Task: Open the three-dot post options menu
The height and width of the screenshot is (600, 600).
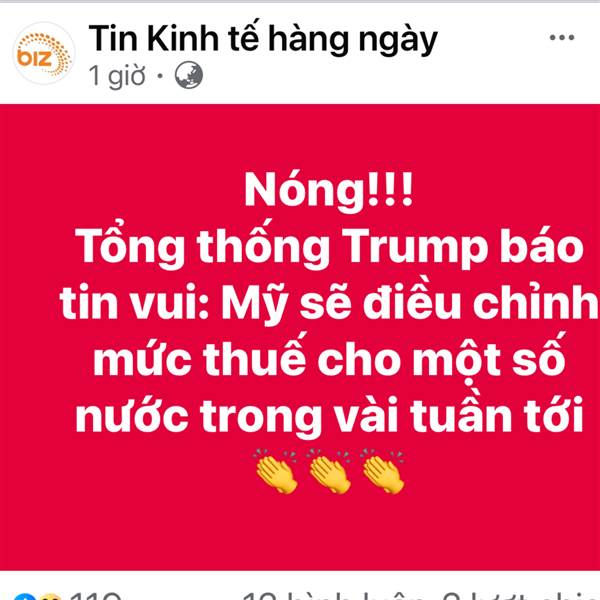Action: (562, 38)
